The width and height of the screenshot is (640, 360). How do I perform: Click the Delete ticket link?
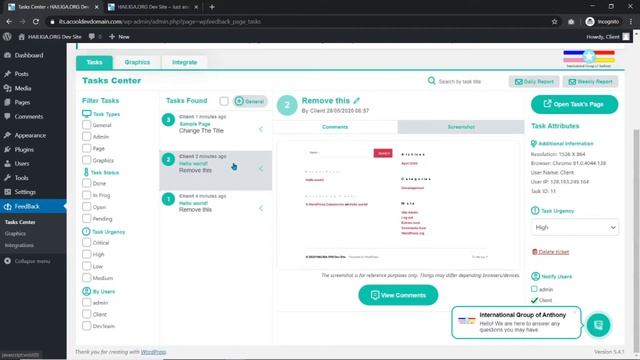pyautogui.click(x=551, y=252)
